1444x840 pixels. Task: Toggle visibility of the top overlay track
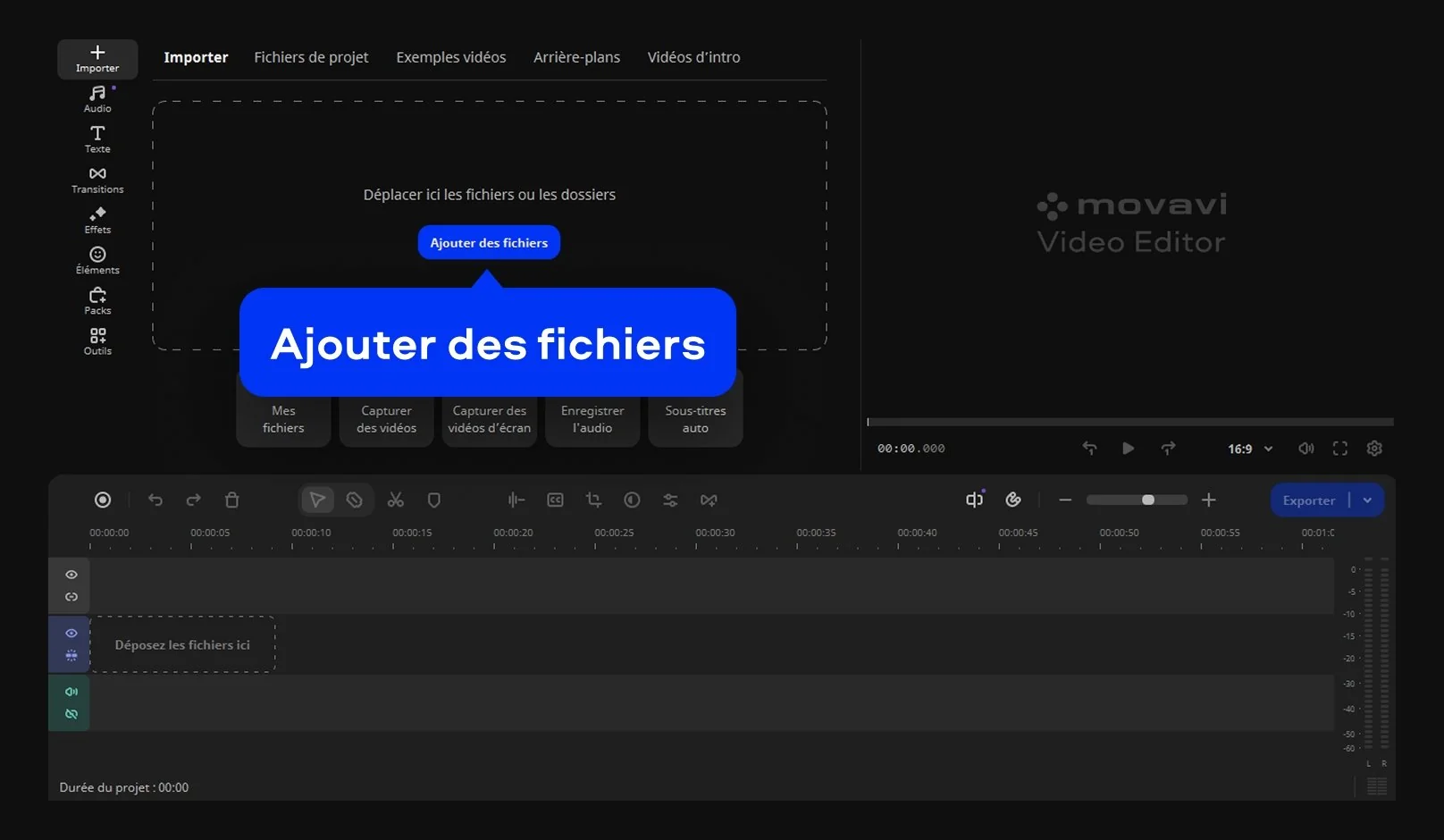pos(71,575)
